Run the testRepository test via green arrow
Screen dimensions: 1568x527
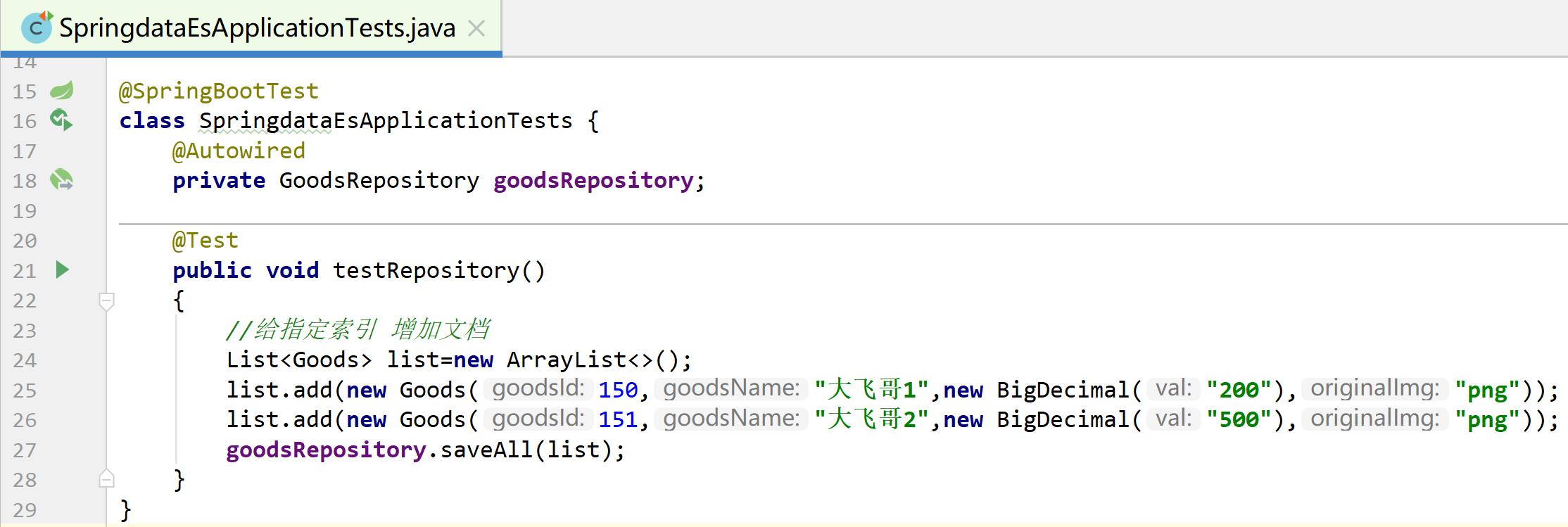click(62, 269)
